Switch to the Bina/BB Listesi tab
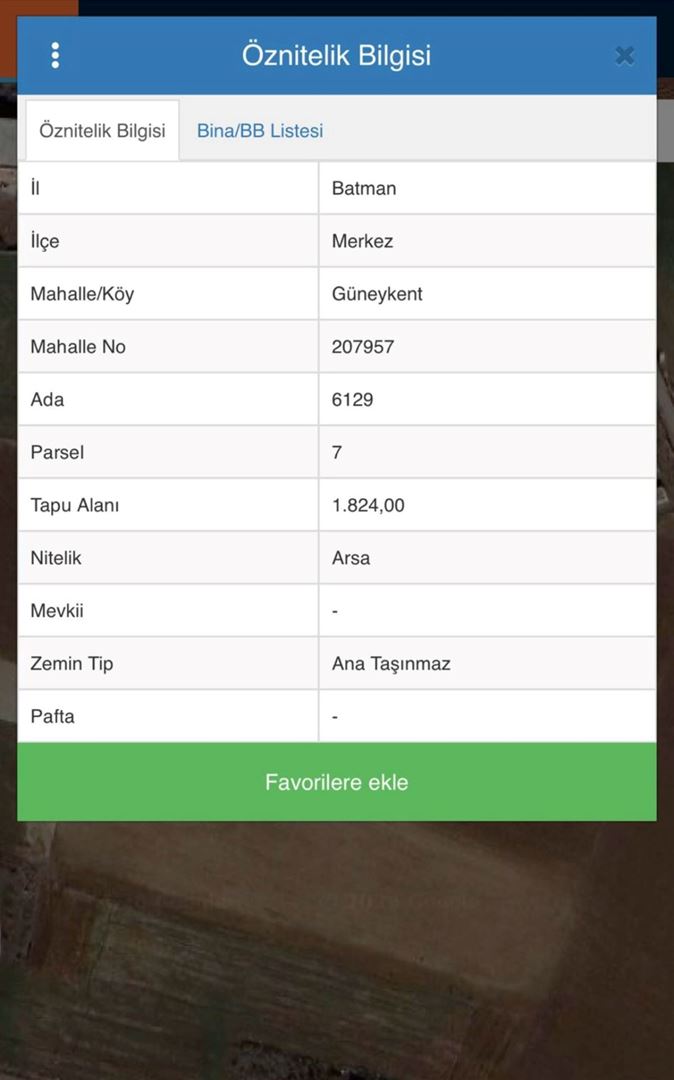The image size is (674, 1080). 260,131
